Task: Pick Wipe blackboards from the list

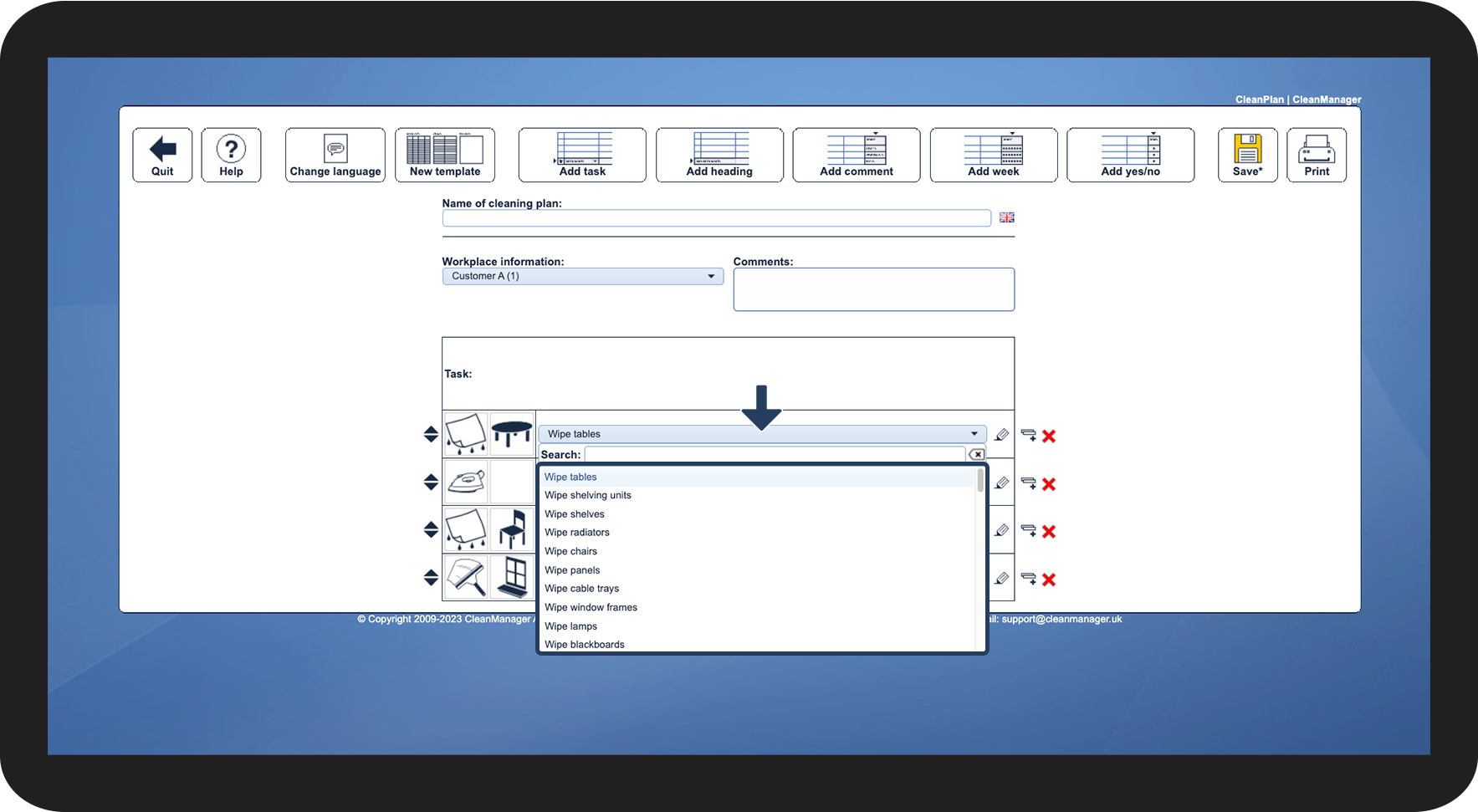Action: point(756,644)
